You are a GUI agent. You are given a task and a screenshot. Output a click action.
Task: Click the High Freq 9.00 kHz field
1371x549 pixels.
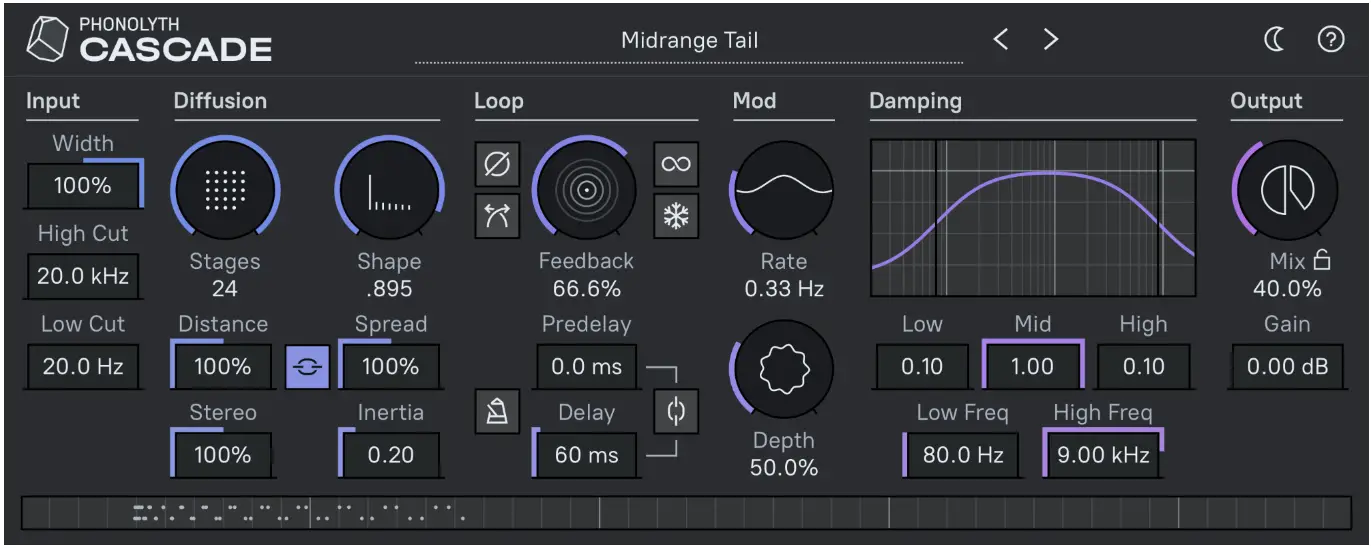tap(1103, 455)
